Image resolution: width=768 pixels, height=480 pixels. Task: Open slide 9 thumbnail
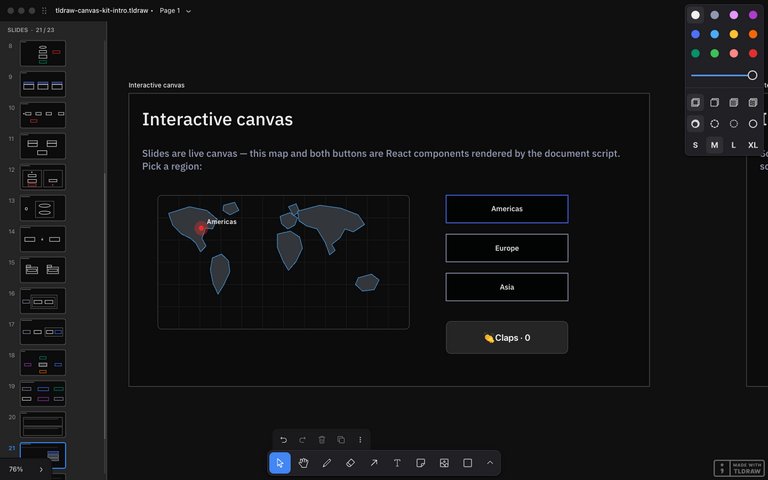click(43, 84)
